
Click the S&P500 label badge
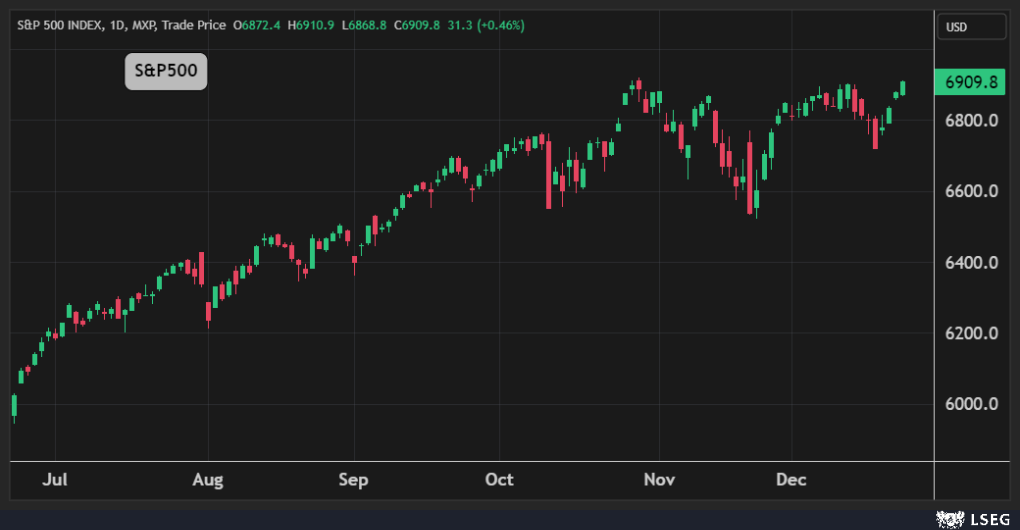coord(166,72)
